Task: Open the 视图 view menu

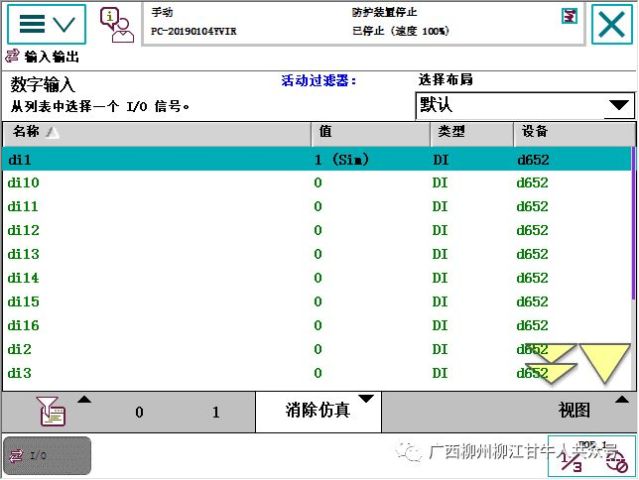Action: [x=574, y=411]
